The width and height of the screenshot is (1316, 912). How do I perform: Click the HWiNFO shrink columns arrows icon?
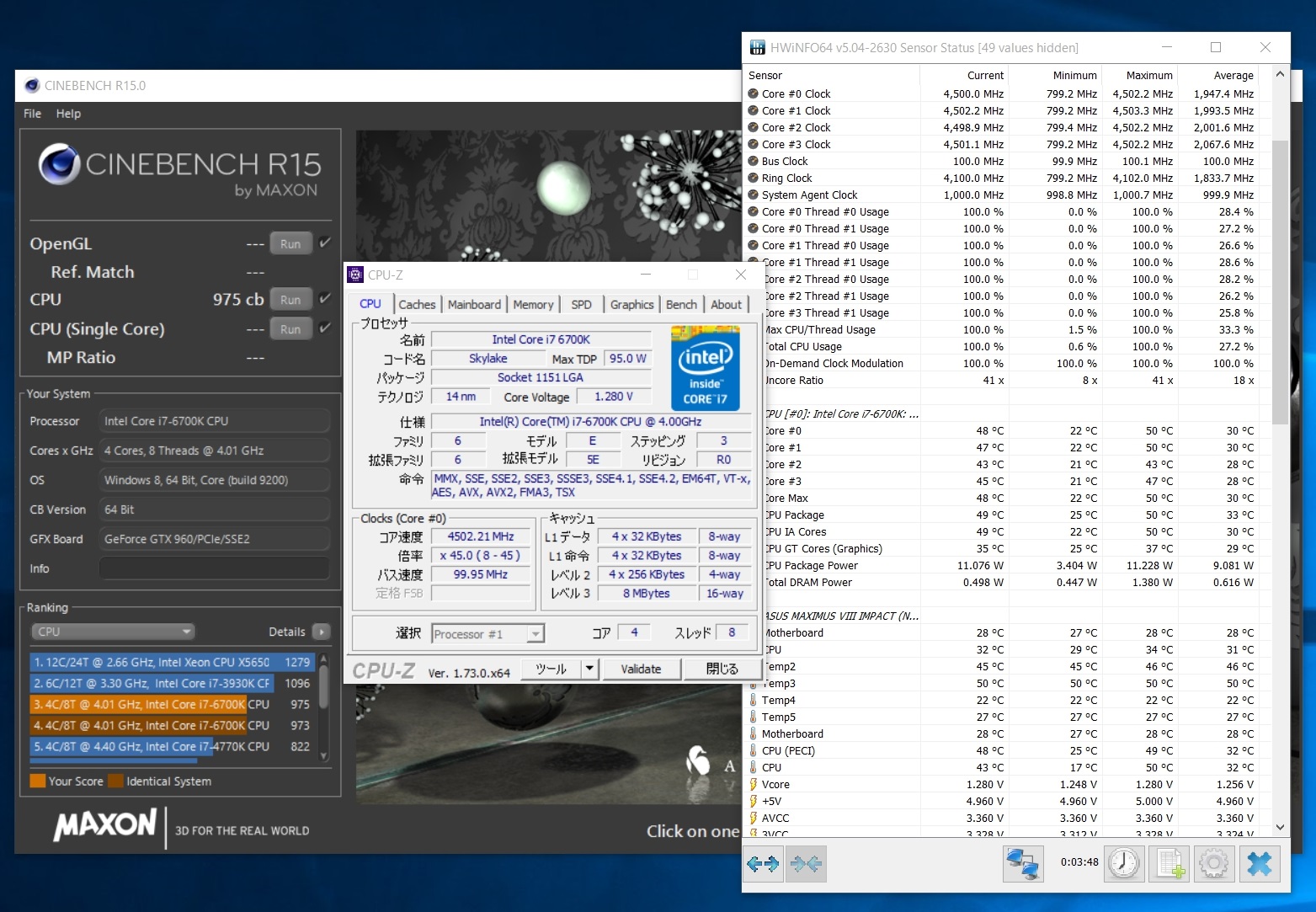(805, 863)
